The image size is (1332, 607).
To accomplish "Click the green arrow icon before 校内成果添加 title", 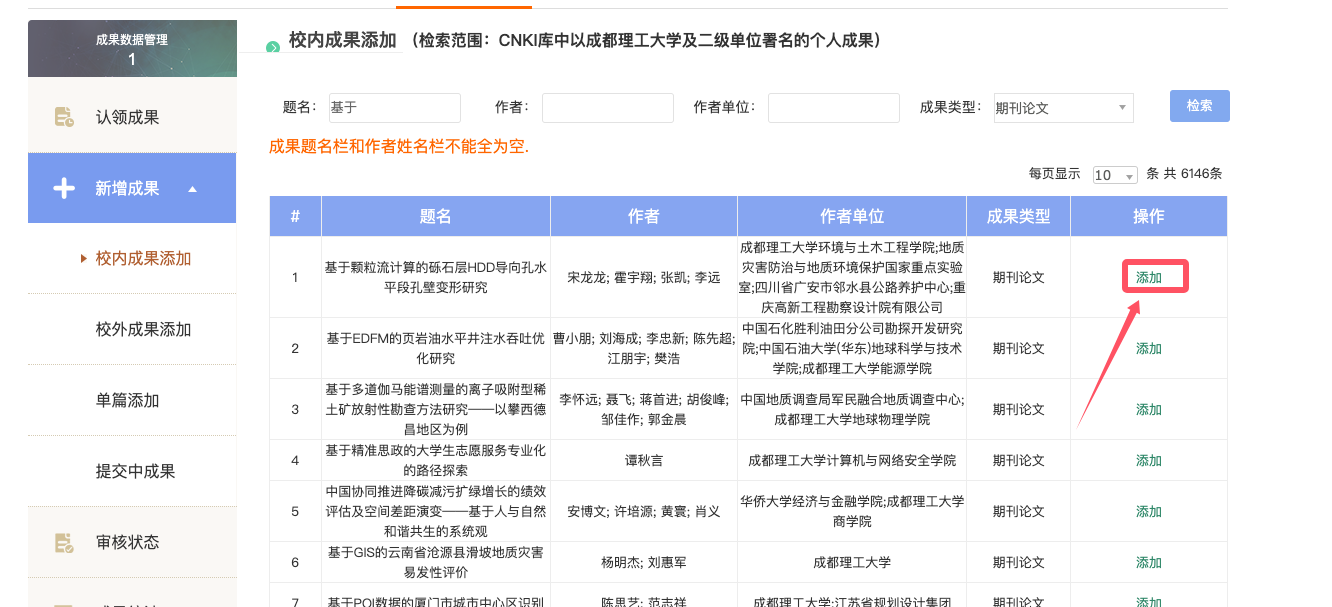I will (273, 47).
